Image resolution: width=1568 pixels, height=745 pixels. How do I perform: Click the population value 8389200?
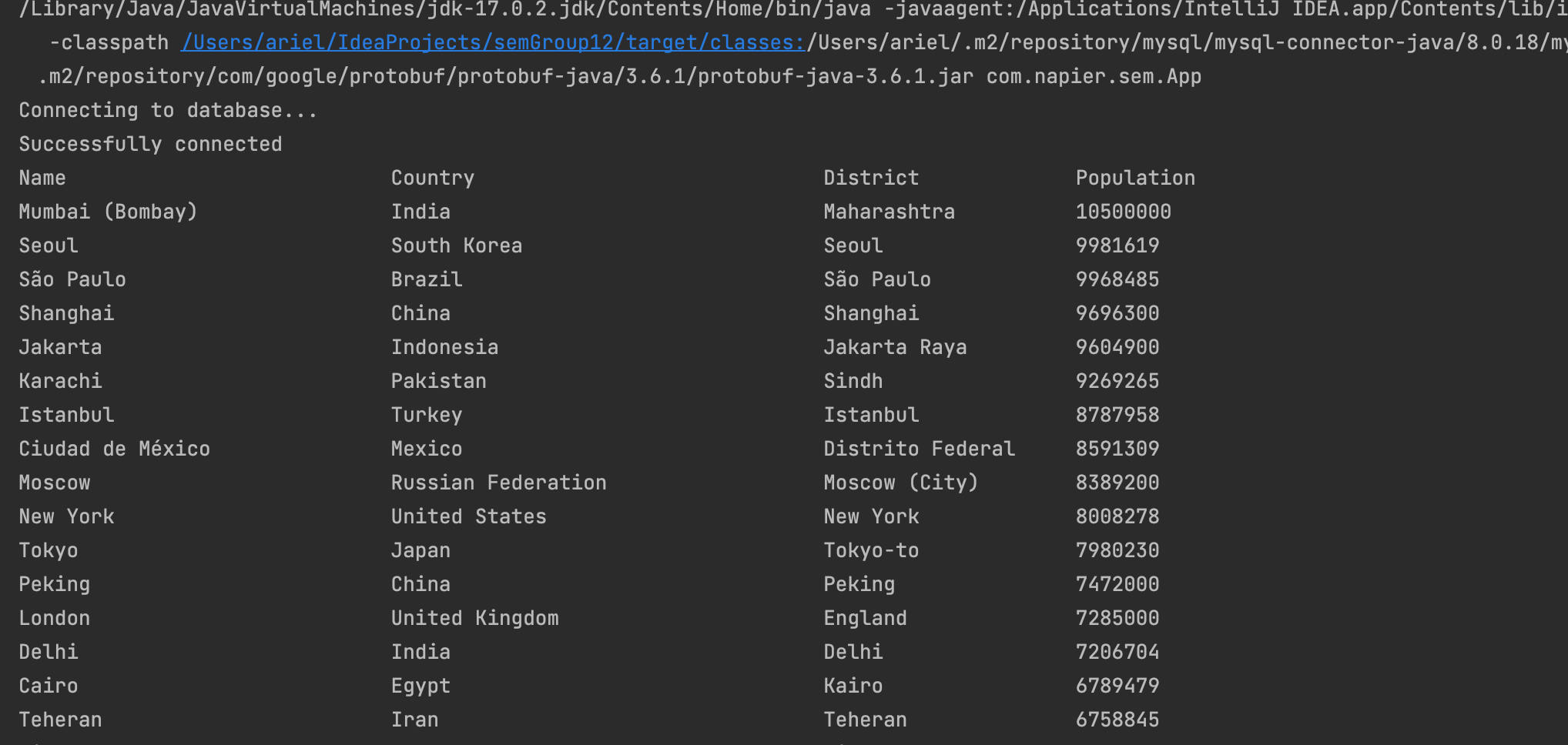point(1117,483)
